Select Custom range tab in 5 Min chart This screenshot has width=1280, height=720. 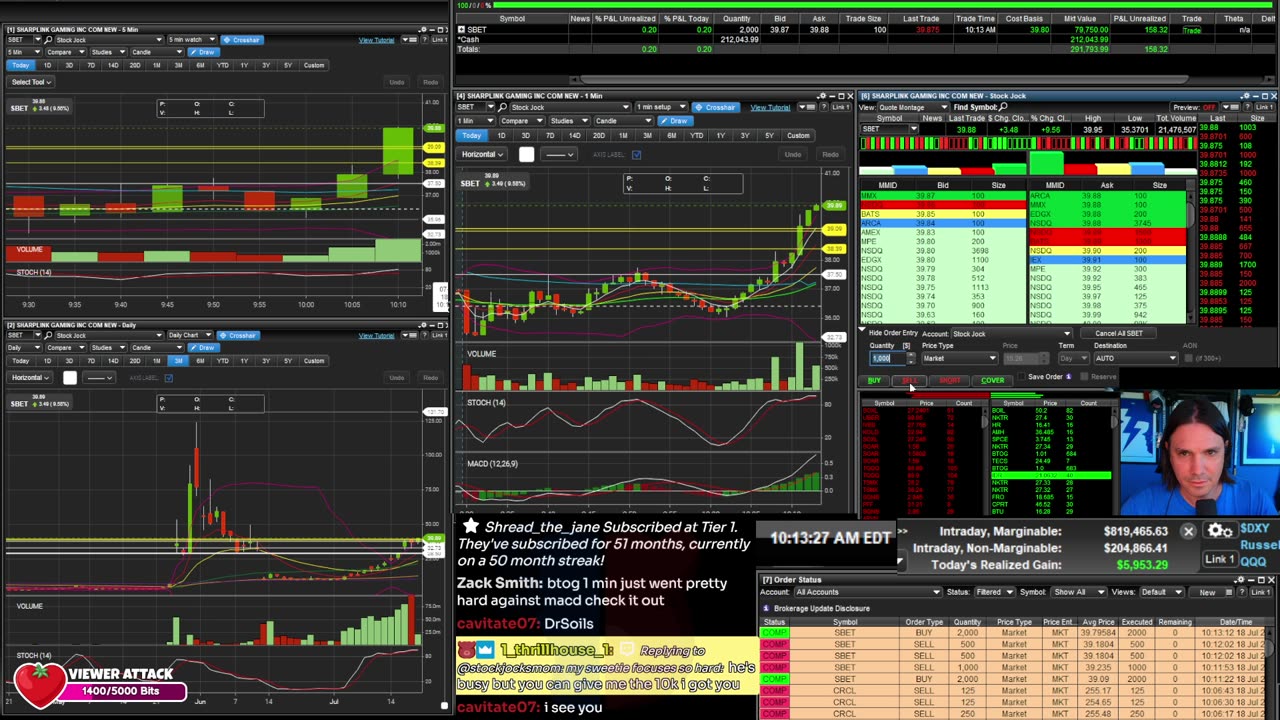314,66
